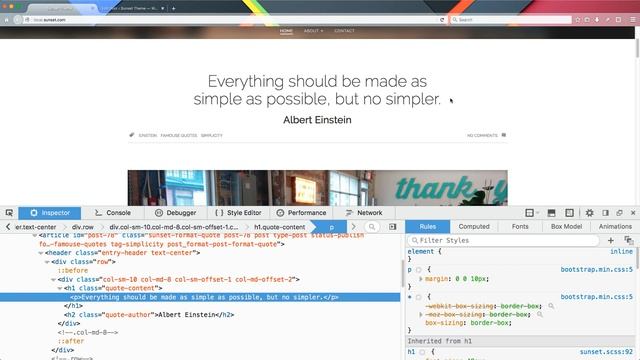Switch to the Debugger tab
The height and width of the screenshot is (360, 640).
click(176, 213)
